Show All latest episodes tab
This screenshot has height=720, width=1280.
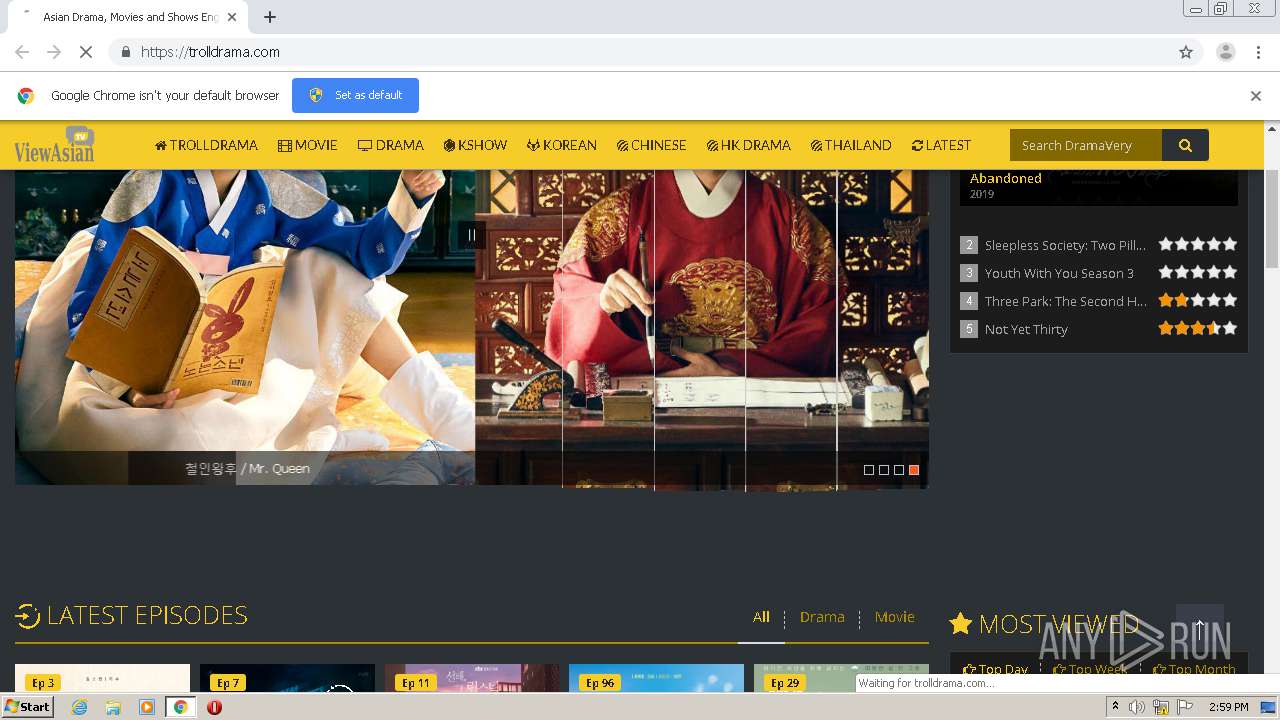[x=761, y=617]
